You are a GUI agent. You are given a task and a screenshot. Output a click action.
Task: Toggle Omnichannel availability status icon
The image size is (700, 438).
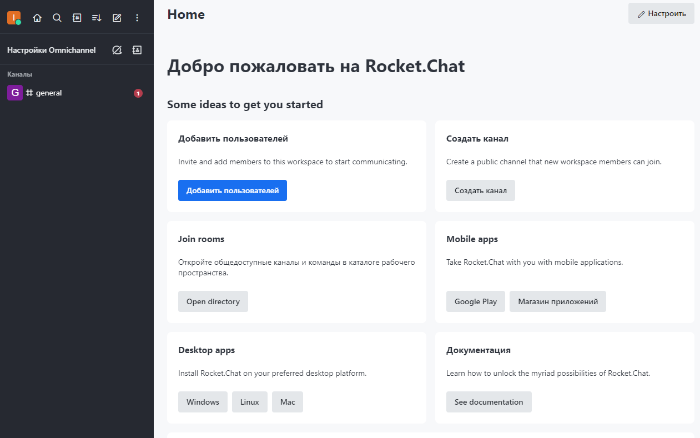point(117,50)
